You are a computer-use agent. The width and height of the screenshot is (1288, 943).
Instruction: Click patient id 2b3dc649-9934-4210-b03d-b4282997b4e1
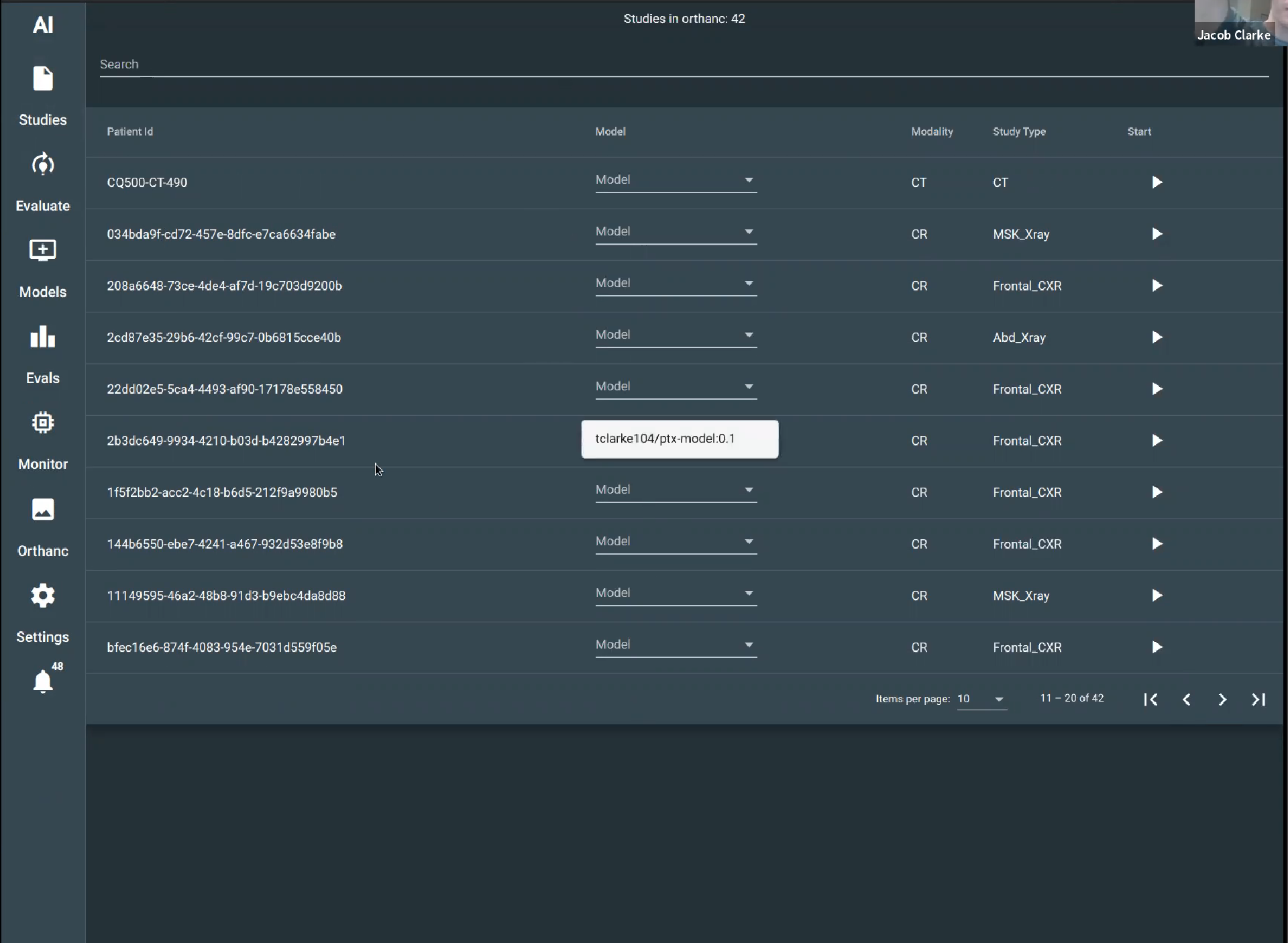point(226,441)
